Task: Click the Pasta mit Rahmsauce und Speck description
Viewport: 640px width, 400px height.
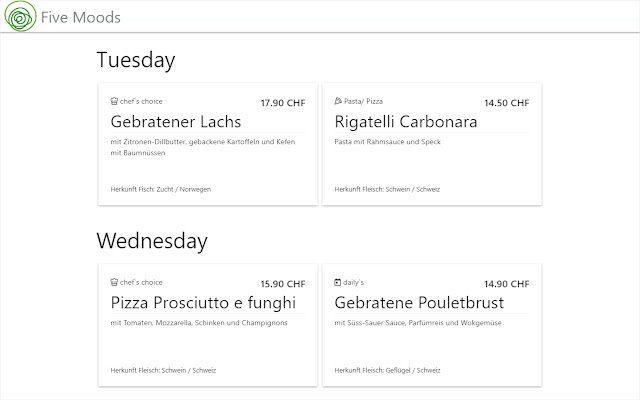Action: pos(387,142)
